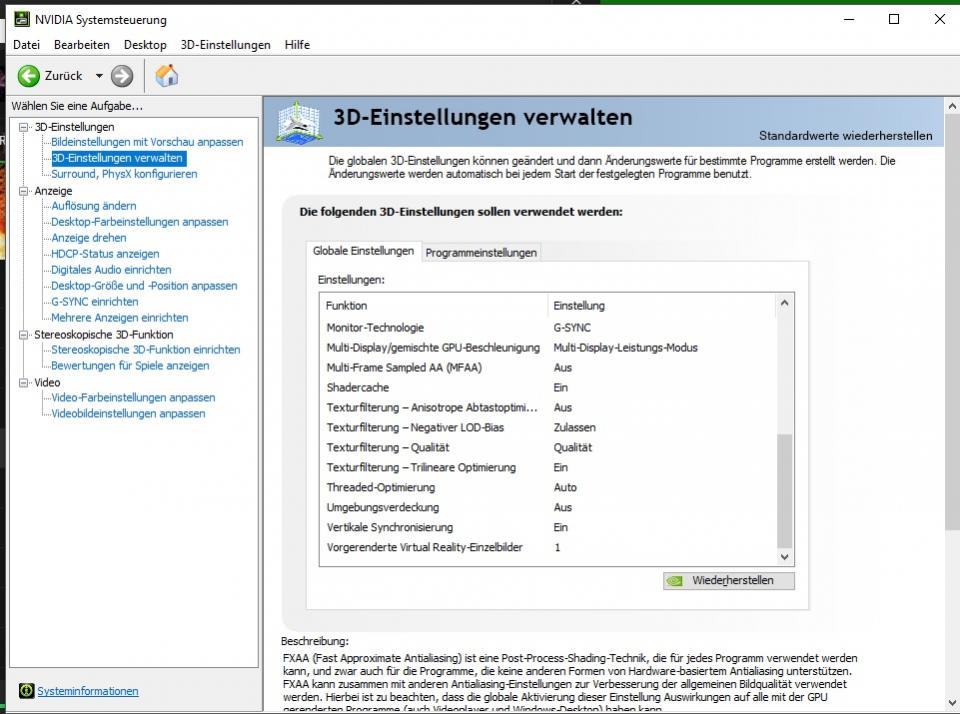Screen dimensions: 960x714
Task: Open Digitales Audio einrichten
Action: 111,269
